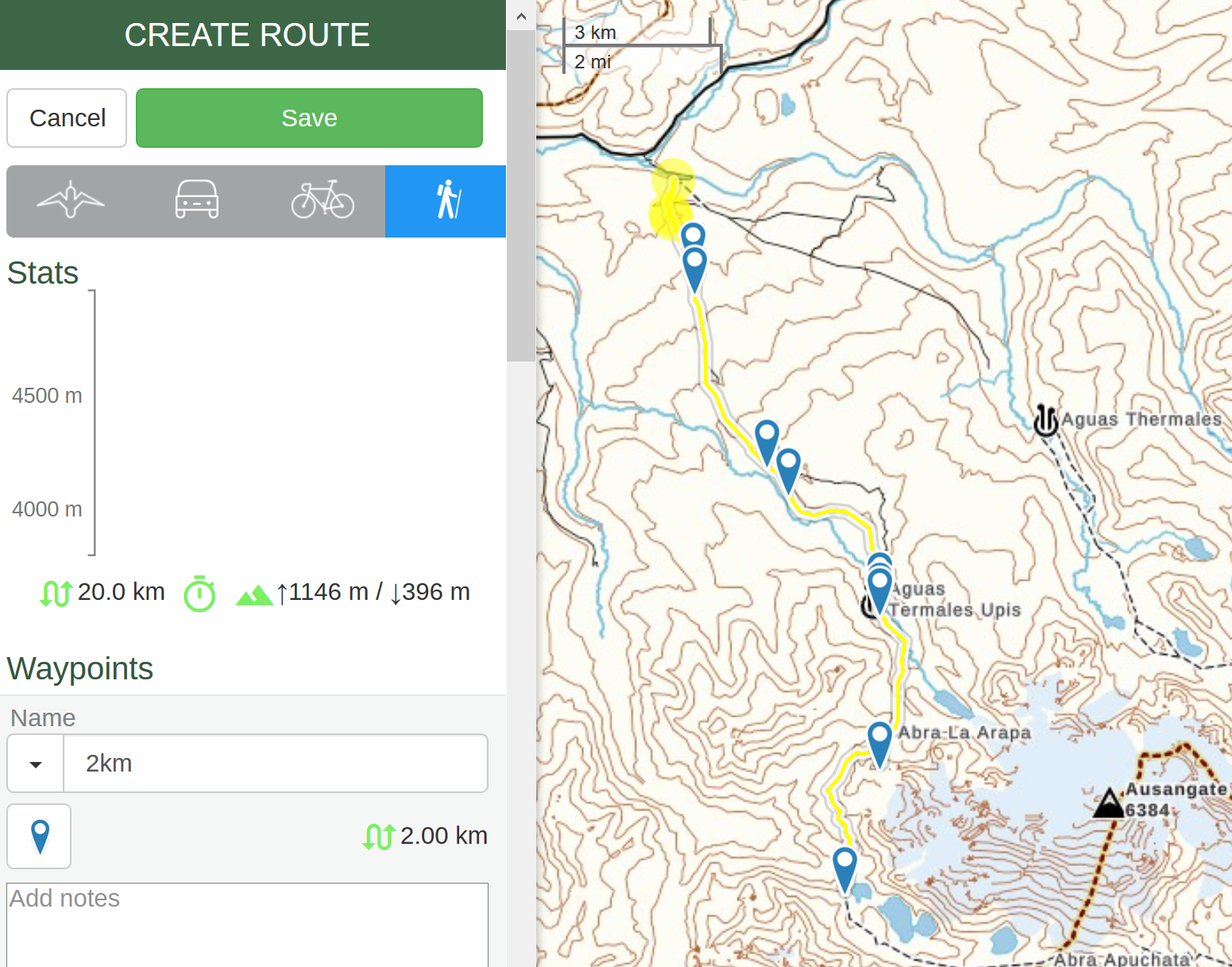Click the green stopwatch duration icon

click(199, 594)
